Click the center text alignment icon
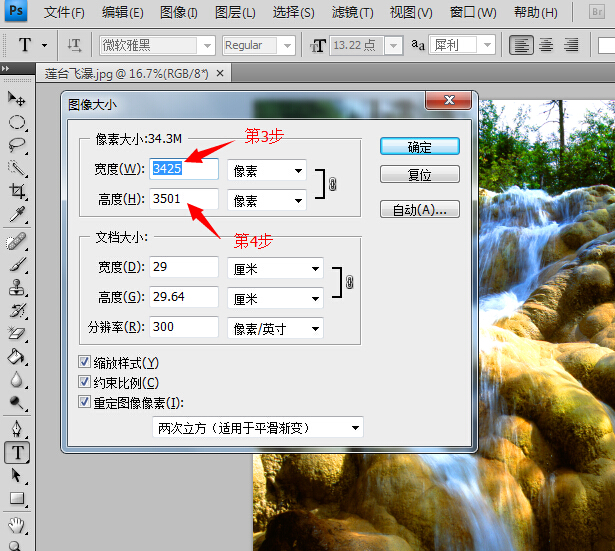615x551 pixels. [546, 45]
